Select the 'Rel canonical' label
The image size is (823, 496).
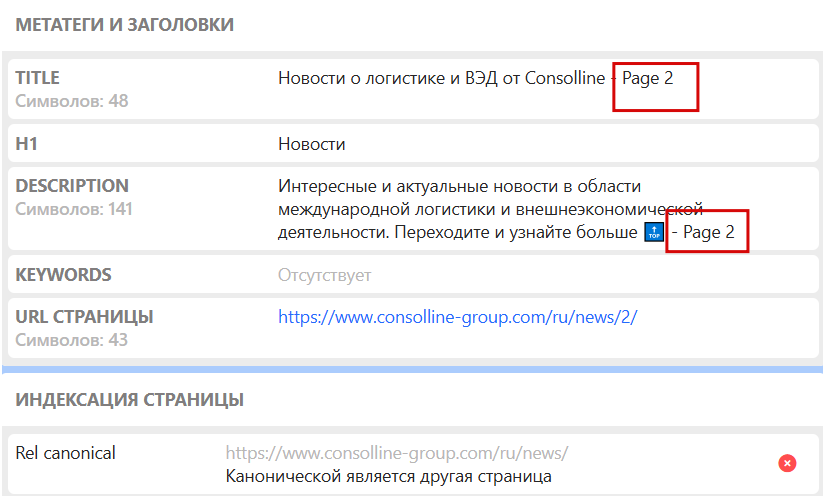(x=66, y=453)
